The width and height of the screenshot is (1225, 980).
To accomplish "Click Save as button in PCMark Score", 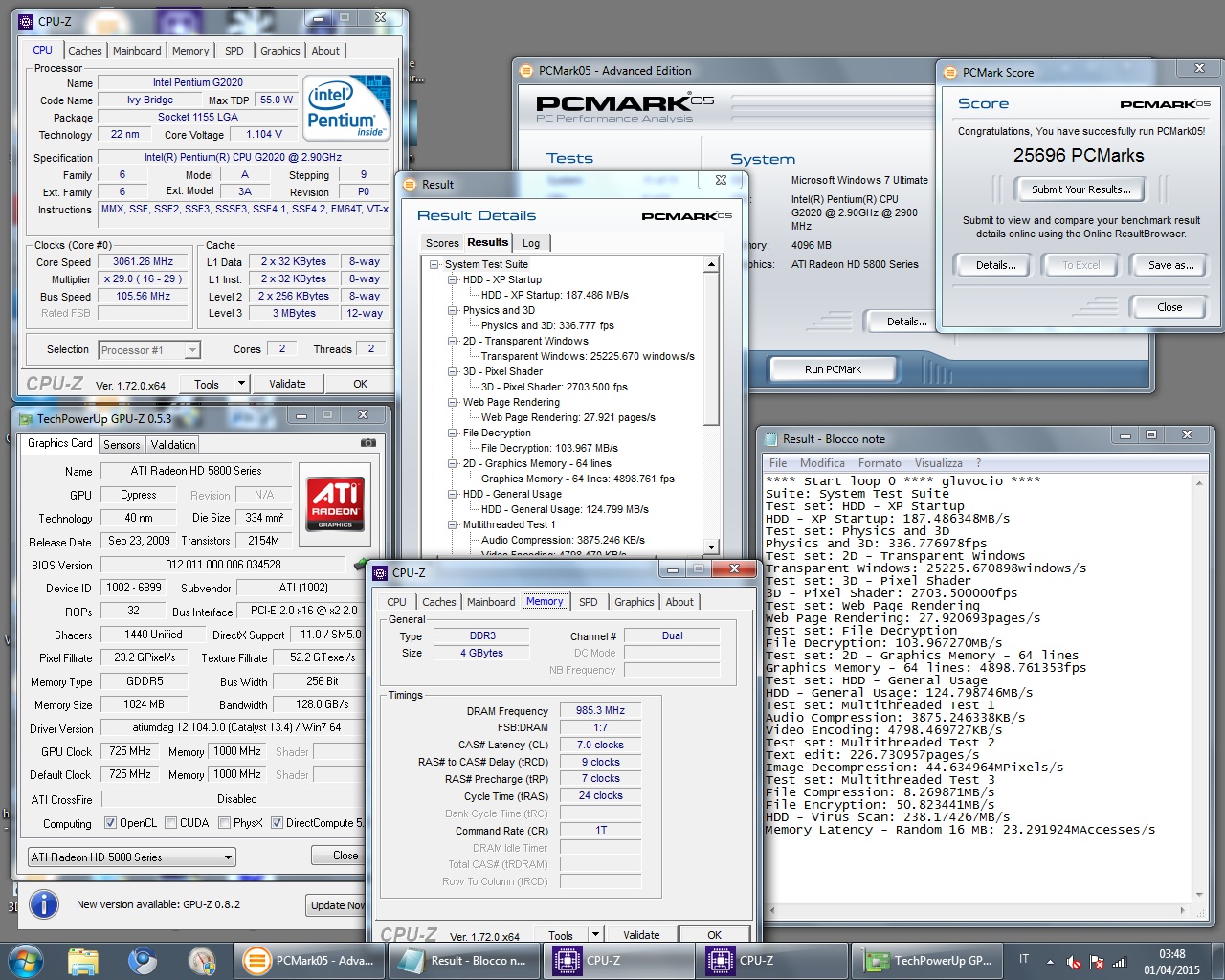I will click(1170, 265).
